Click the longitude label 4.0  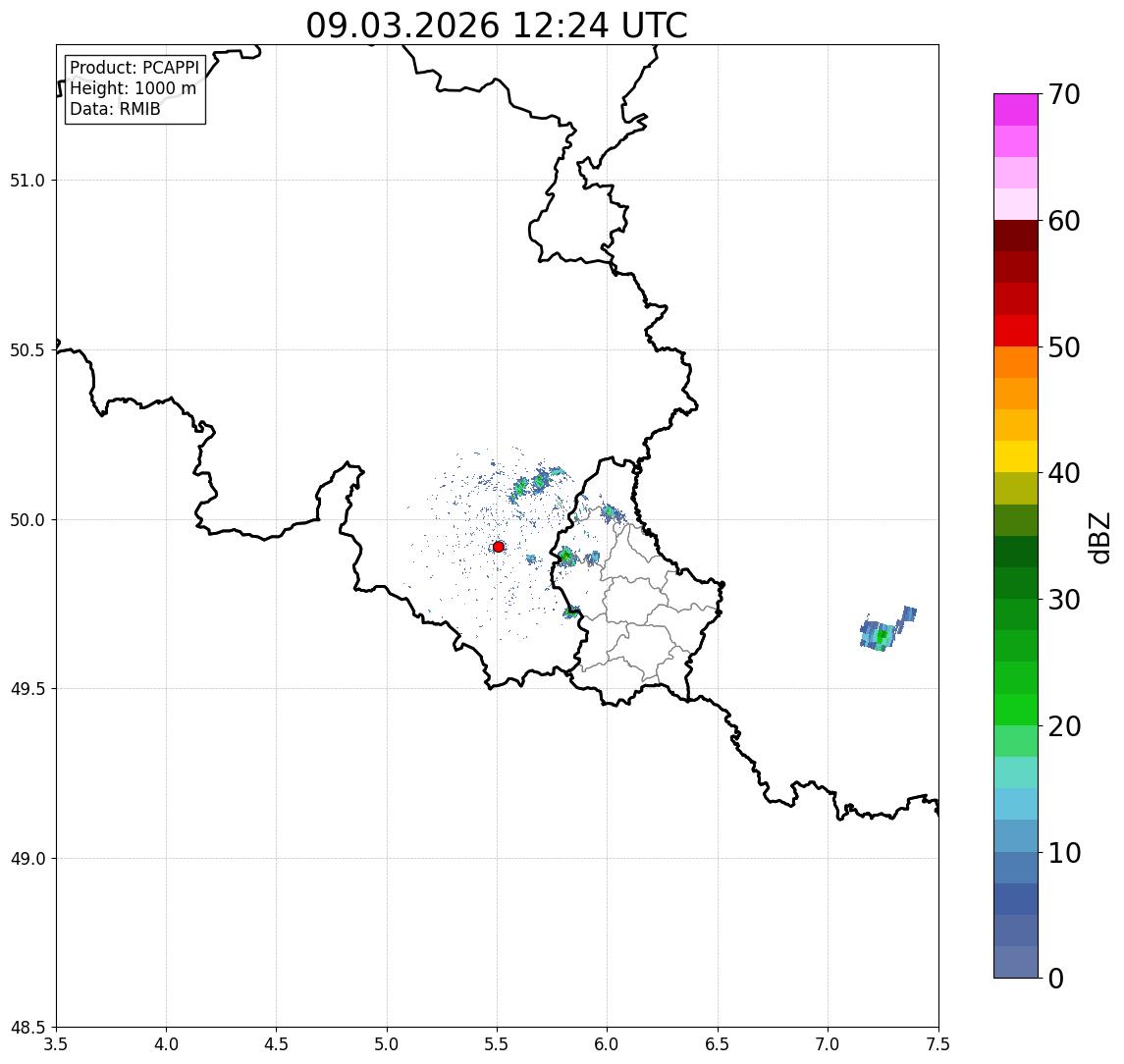(166, 1044)
